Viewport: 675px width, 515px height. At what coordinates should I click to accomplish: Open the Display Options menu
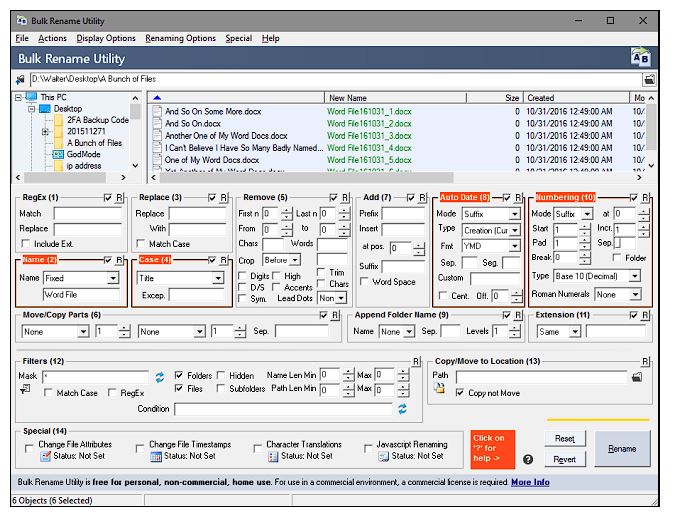coord(106,38)
